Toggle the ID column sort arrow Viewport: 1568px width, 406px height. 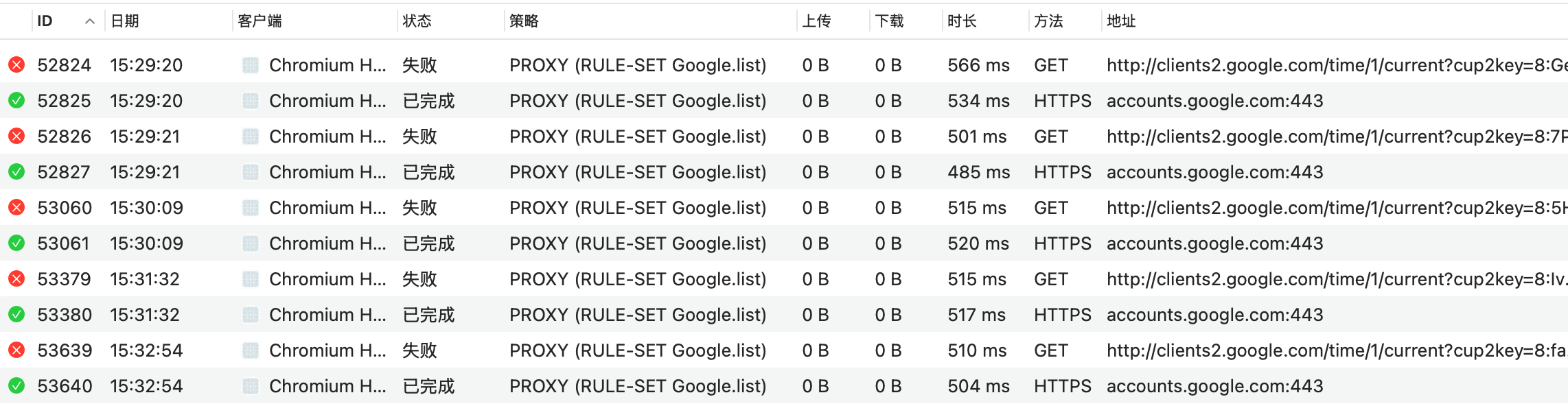(x=89, y=21)
